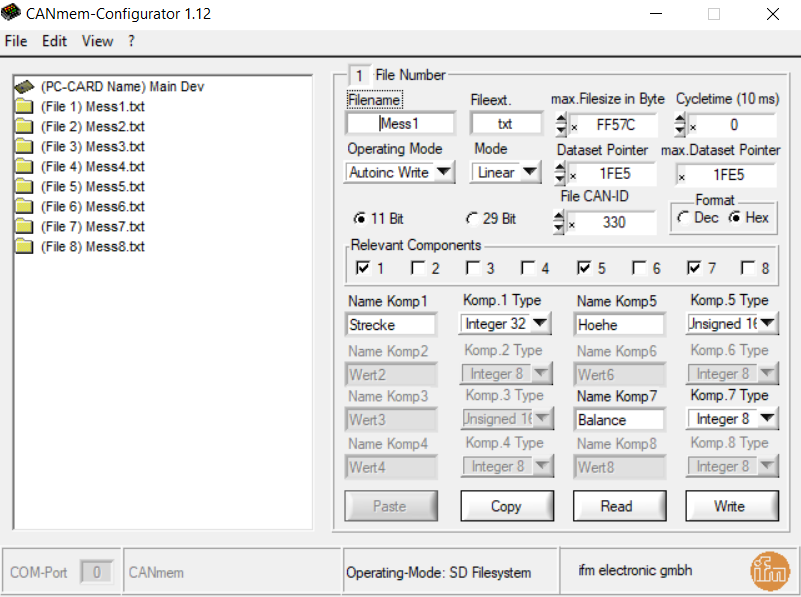Click the File CAN-ID spinner arrows
Image resolution: width=801 pixels, height=597 pixels.
[x=559, y=223]
